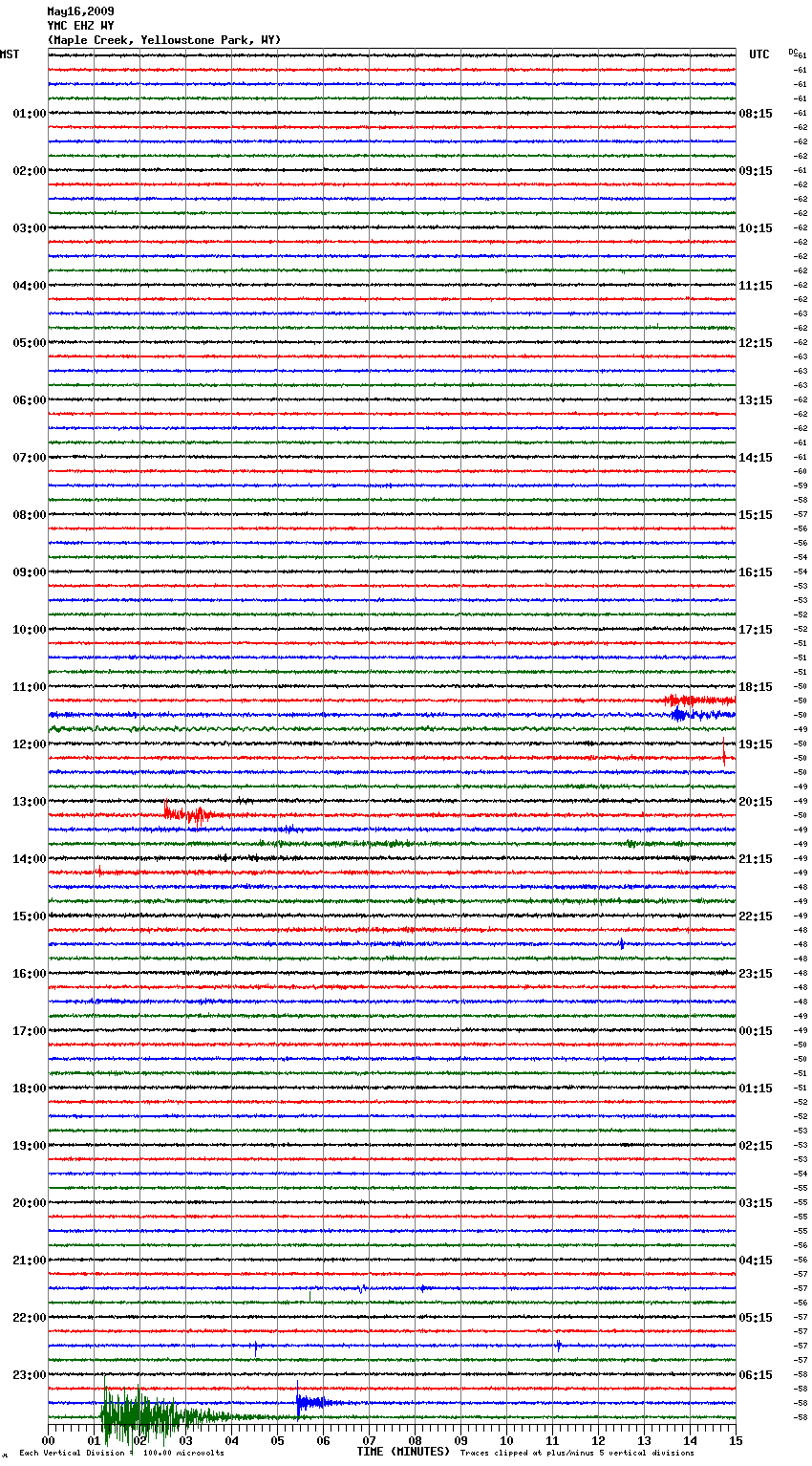
Task: Select the 12:00 MST time label
Action: tap(30, 744)
